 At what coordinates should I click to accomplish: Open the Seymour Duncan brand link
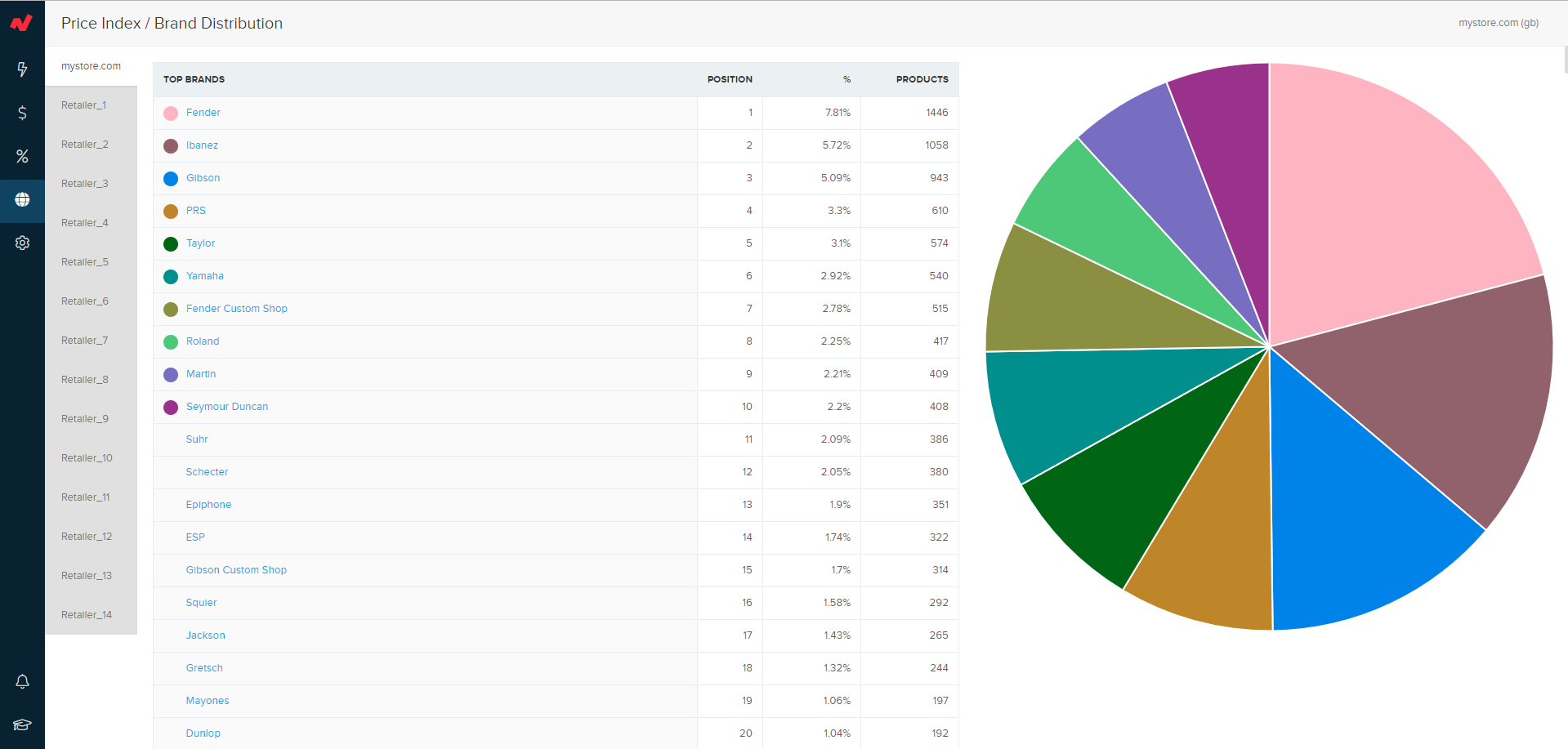click(x=227, y=407)
